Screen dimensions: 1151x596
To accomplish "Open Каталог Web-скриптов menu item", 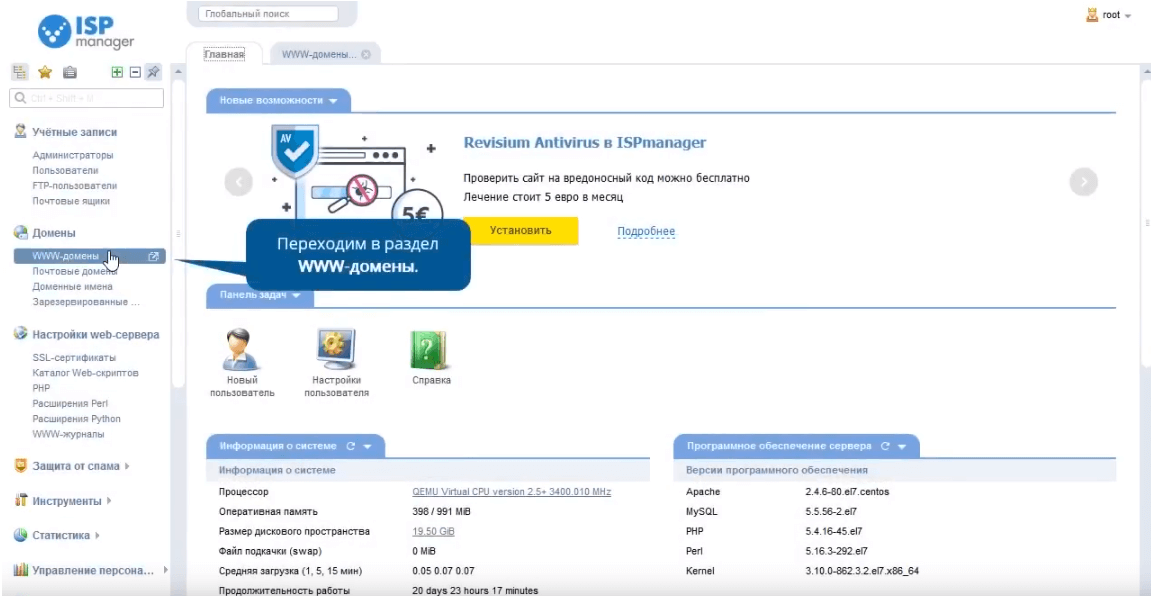I will click(85, 373).
